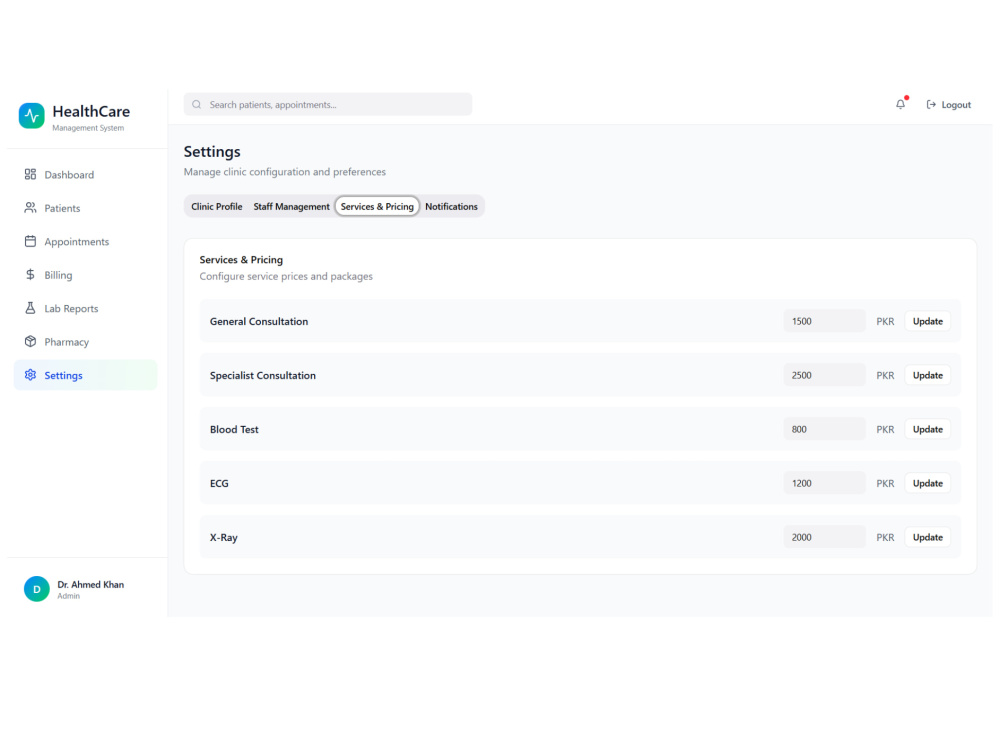
Task: Click Update for X-Ray
Action: [927, 538]
